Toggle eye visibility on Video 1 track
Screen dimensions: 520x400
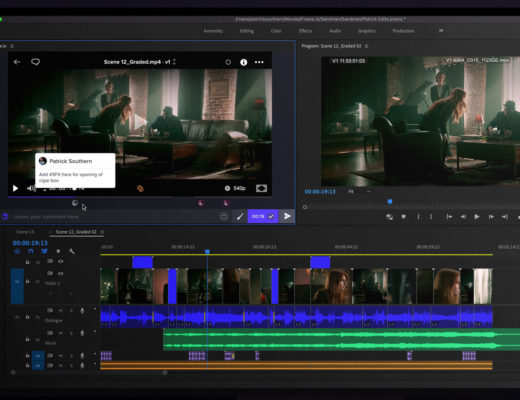(x=60, y=274)
